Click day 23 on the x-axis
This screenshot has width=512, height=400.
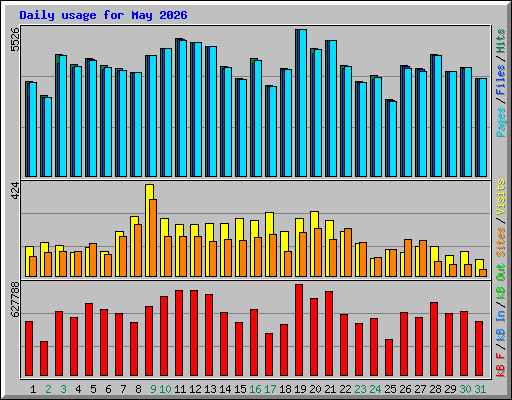pyautogui.click(x=360, y=389)
